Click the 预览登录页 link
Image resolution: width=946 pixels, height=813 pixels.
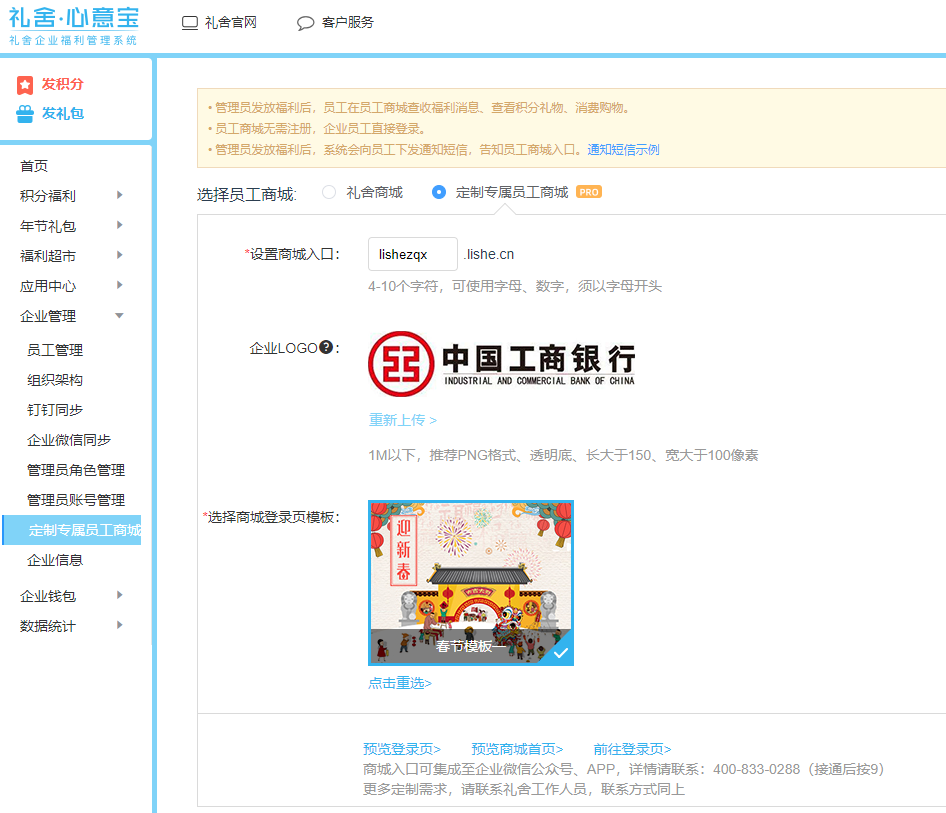402,749
